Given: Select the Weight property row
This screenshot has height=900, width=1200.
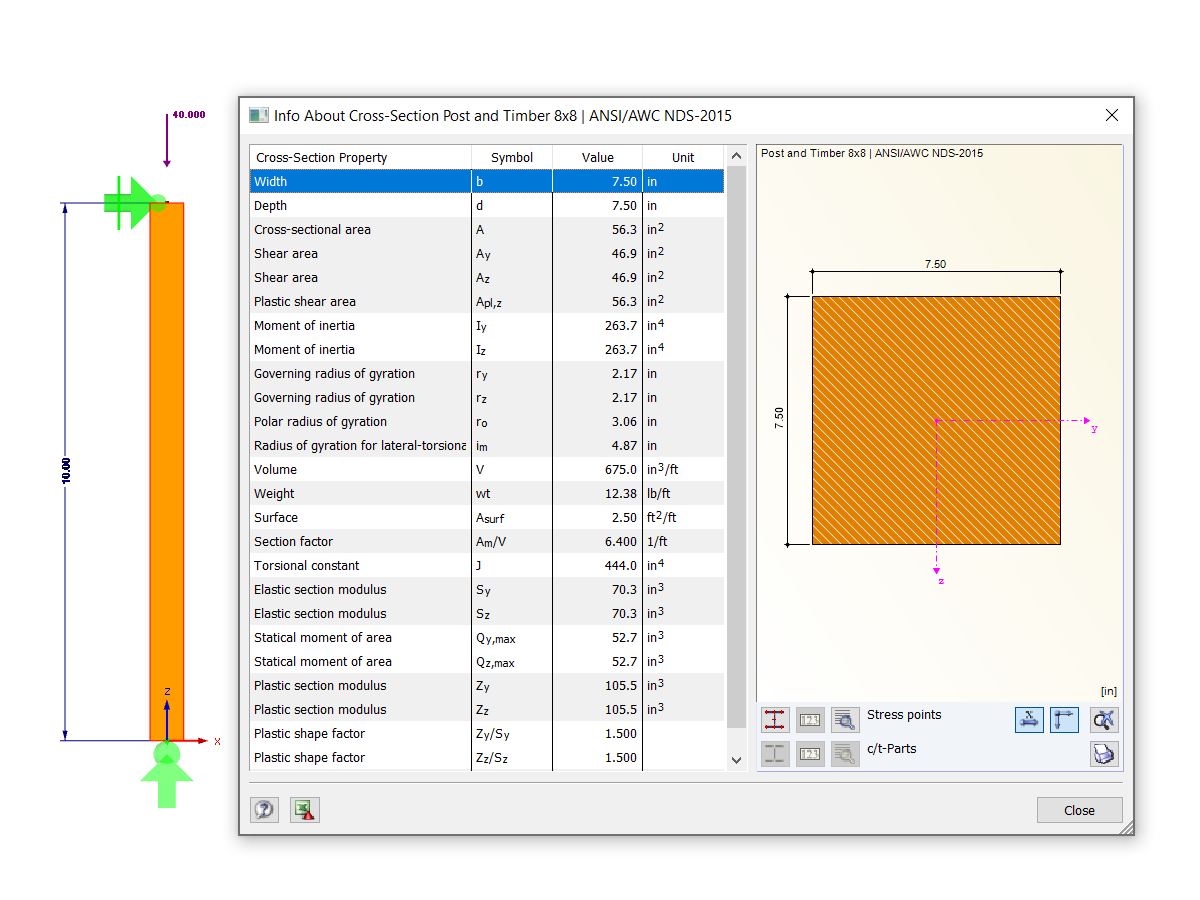Looking at the screenshot, I should coord(360,493).
